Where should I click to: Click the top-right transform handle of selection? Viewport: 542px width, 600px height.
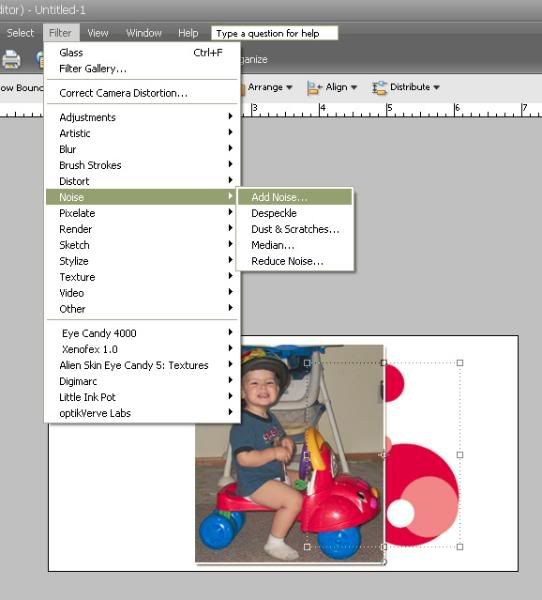click(x=460, y=363)
